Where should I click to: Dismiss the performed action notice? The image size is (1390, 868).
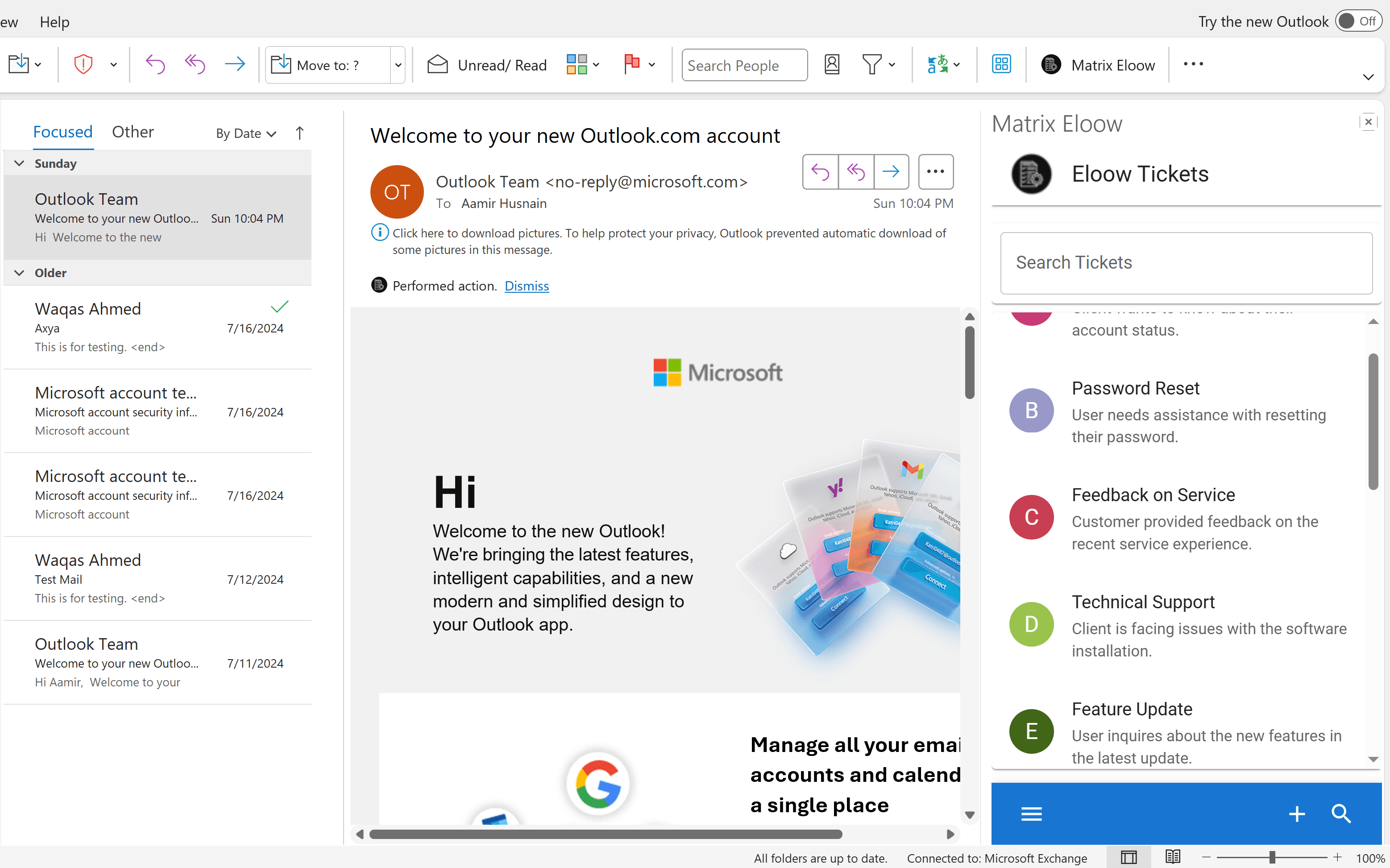pos(526,285)
